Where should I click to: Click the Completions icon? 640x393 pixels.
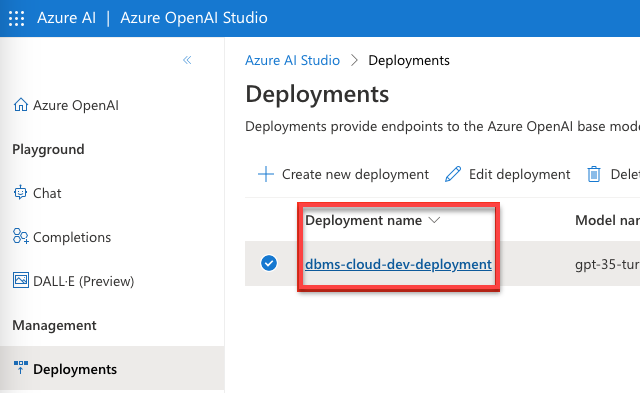20,236
